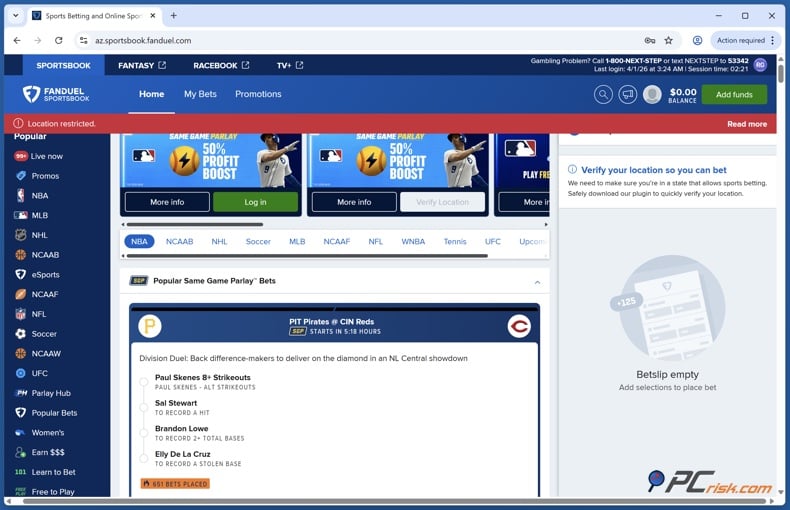Open Live now in sidebar
Viewport: 790px width, 510px height.
click(39, 156)
